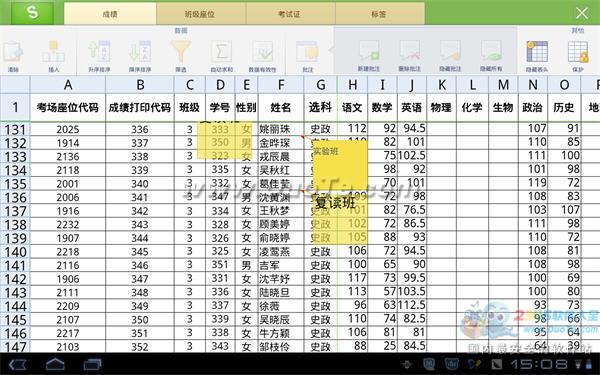
Task: Switch to the 成绩 sheet tab
Action: 110,14
